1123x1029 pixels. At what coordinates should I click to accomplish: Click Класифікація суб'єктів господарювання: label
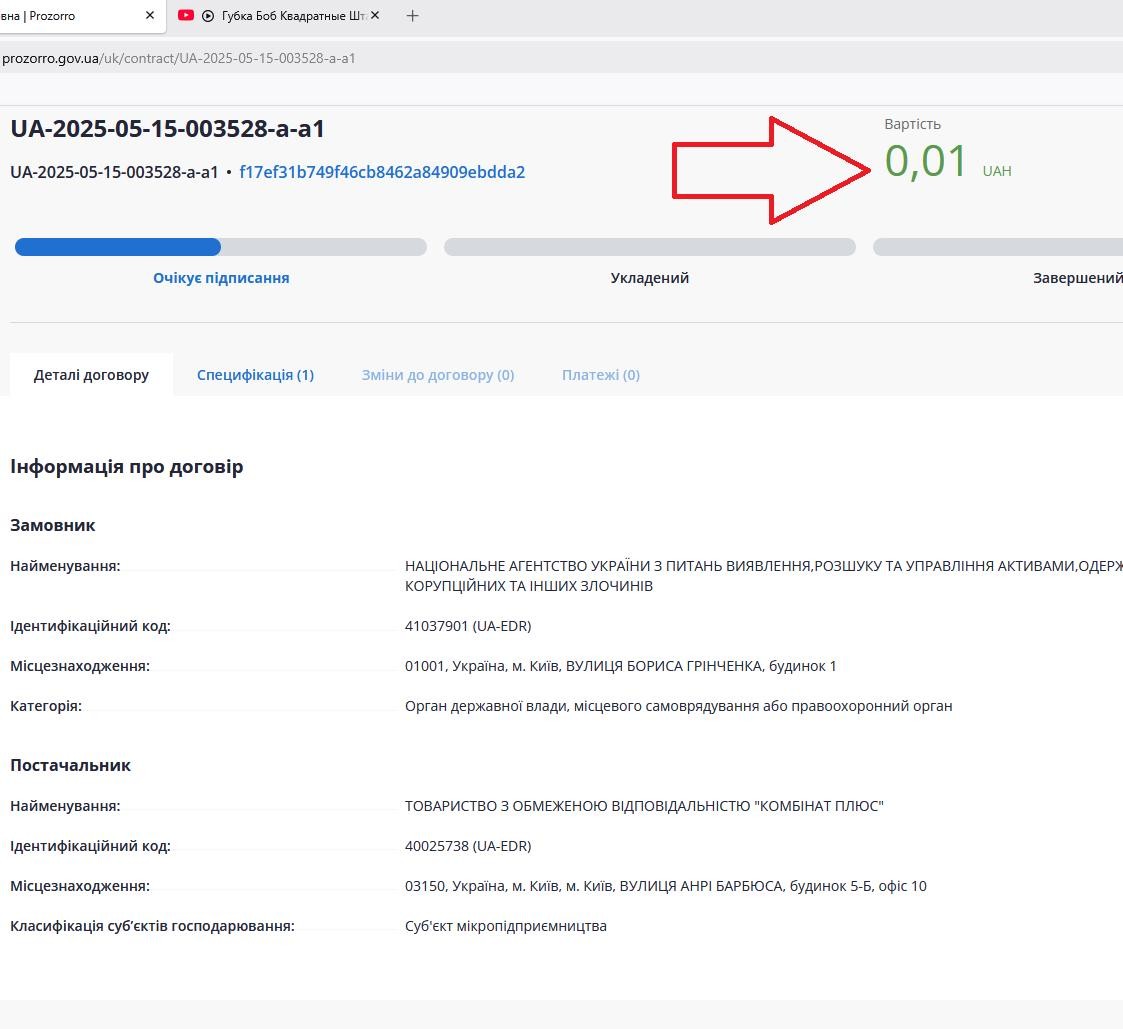pyautogui.click(x=153, y=926)
